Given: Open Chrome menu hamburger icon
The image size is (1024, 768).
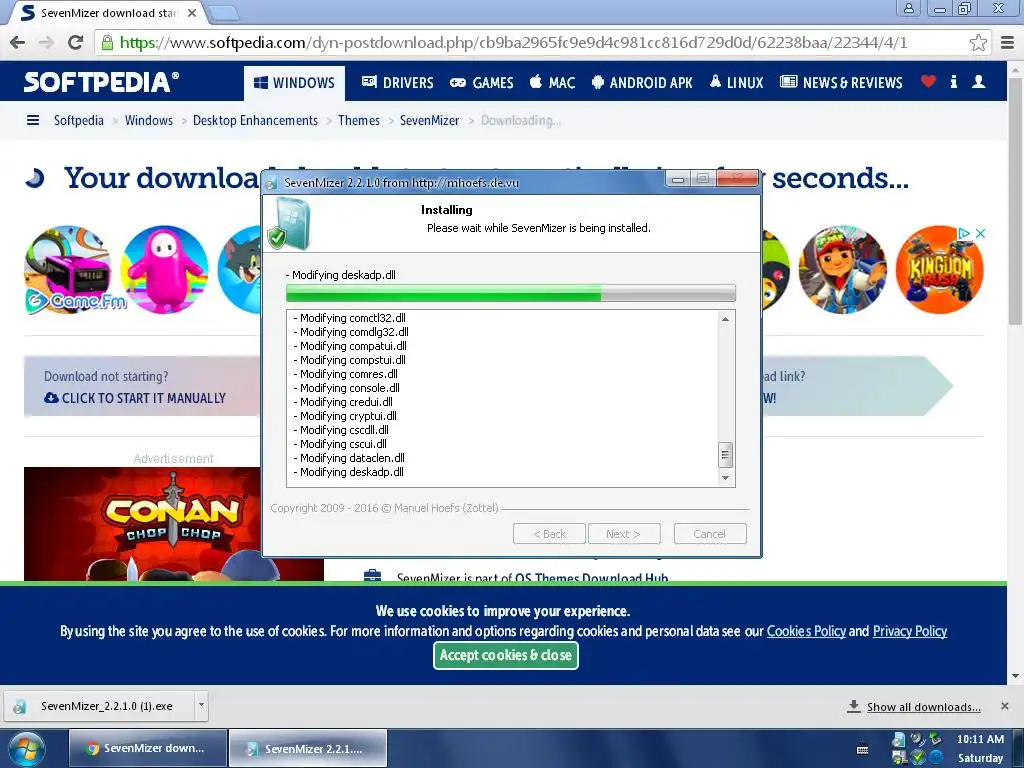Looking at the screenshot, I should pos(1008,42).
